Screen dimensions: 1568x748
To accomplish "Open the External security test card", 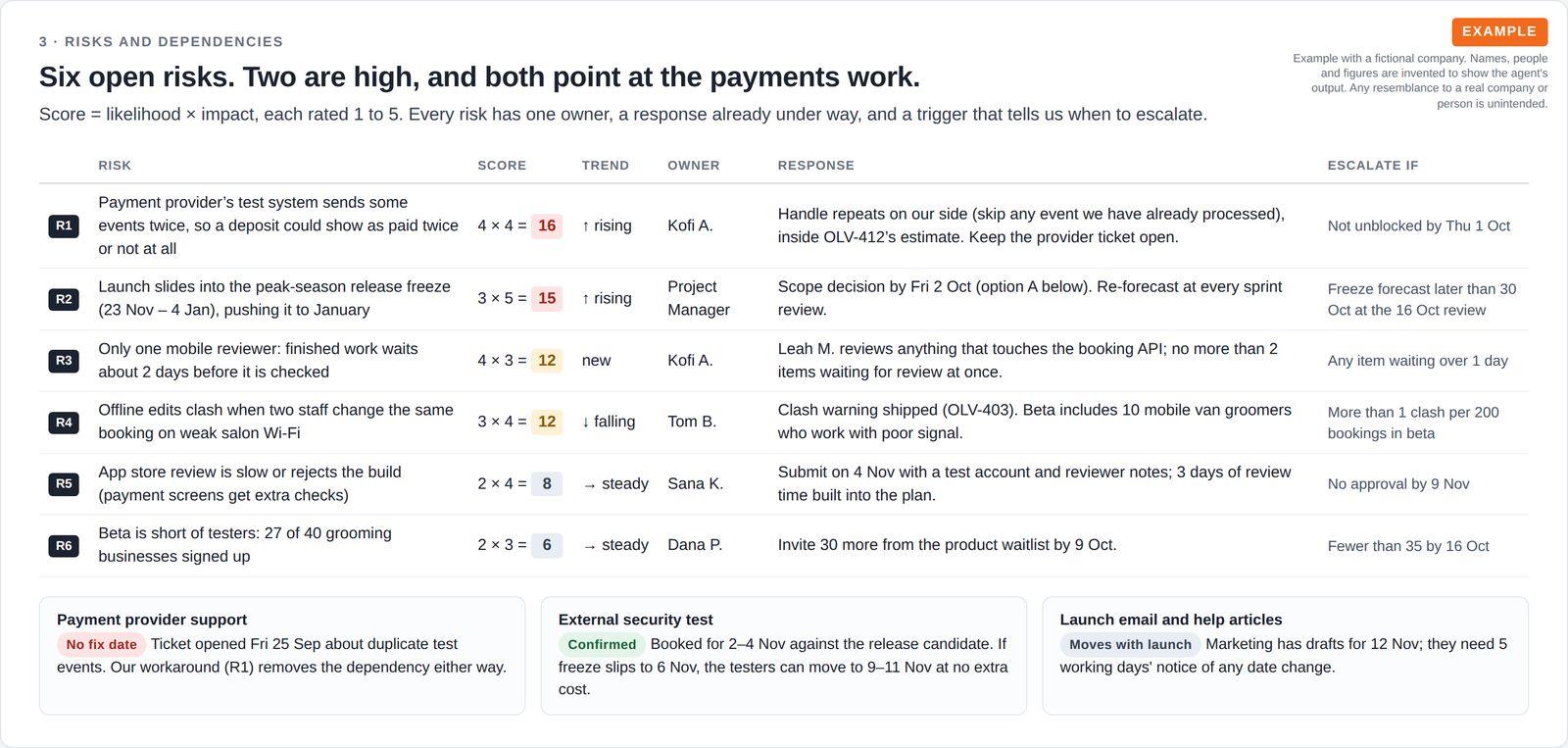I will [x=784, y=656].
